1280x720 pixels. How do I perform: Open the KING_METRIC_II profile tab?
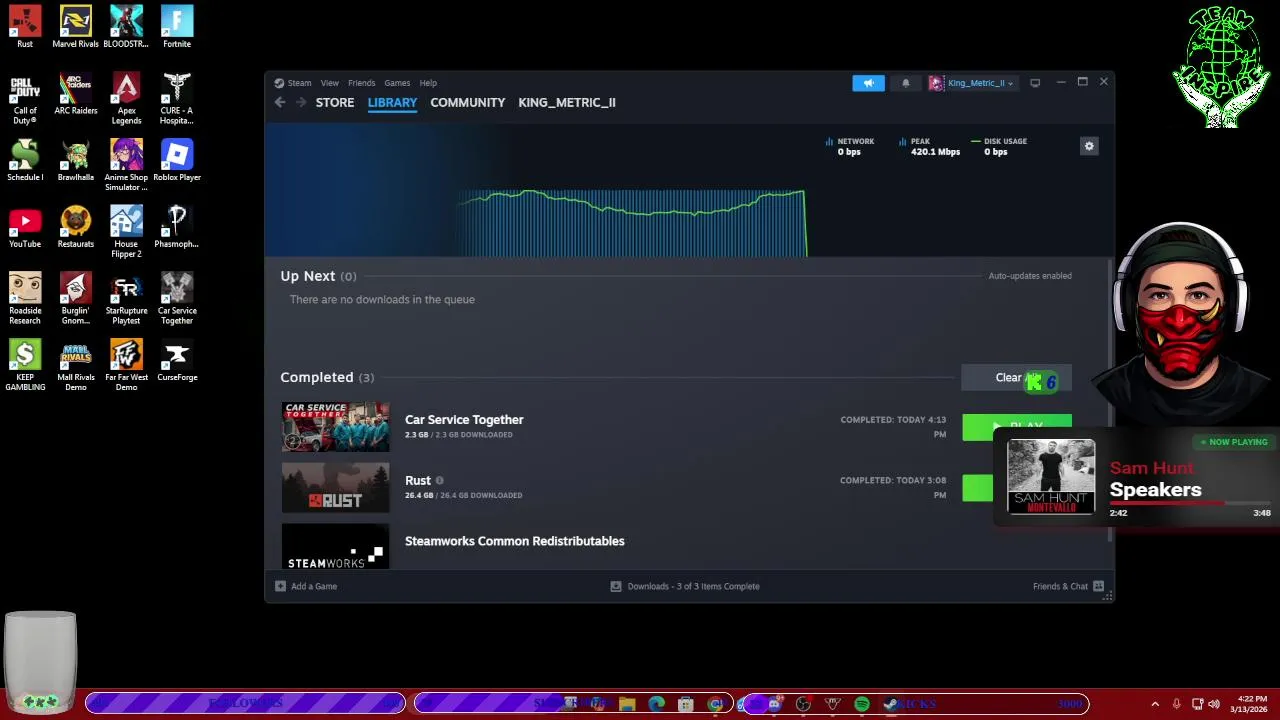click(x=567, y=102)
